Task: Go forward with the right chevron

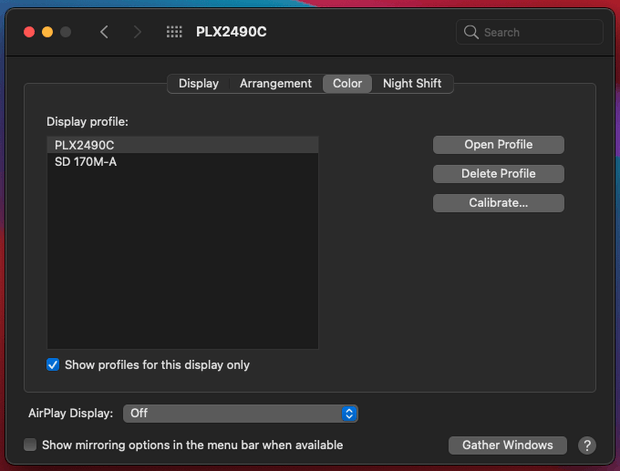Action: 137,32
